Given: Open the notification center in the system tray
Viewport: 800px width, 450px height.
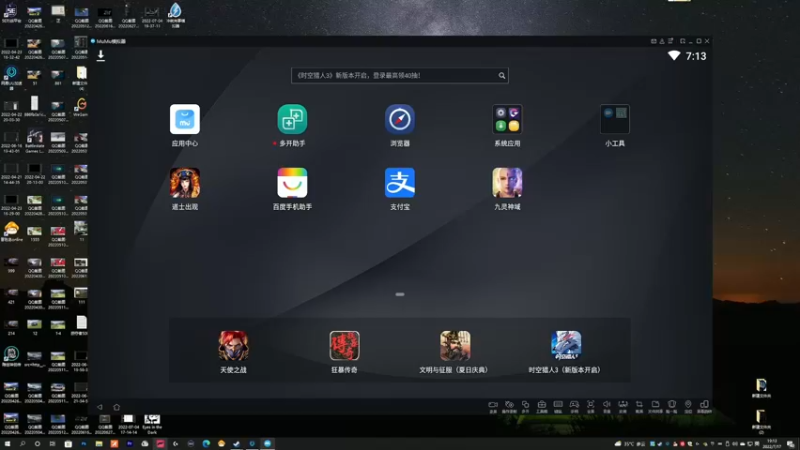Looking at the screenshot, I should [x=790, y=444].
